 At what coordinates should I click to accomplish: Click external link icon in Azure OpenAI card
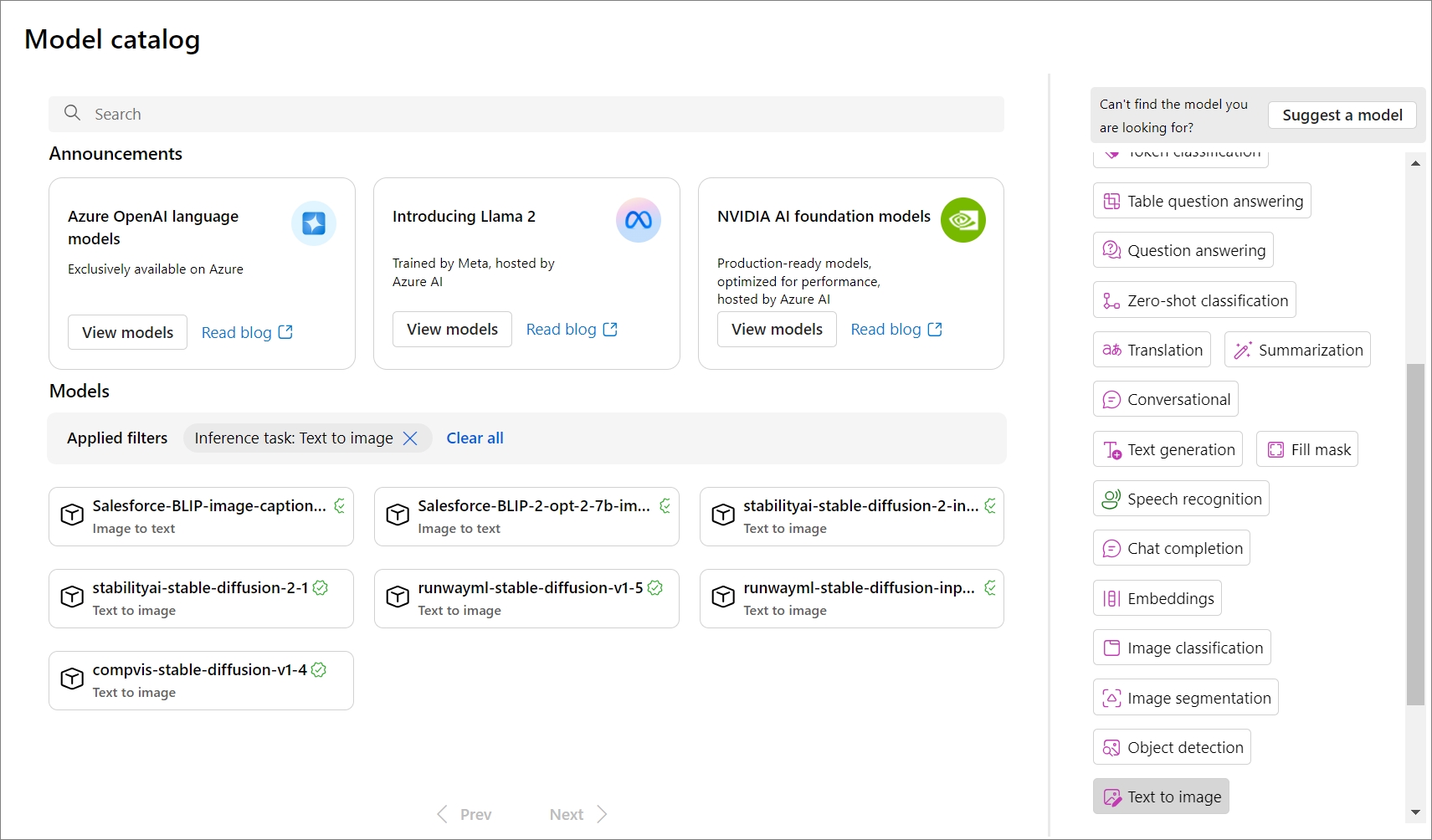pos(285,332)
